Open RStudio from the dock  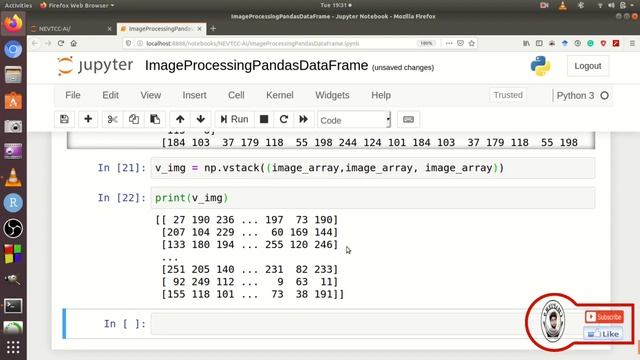(13, 203)
